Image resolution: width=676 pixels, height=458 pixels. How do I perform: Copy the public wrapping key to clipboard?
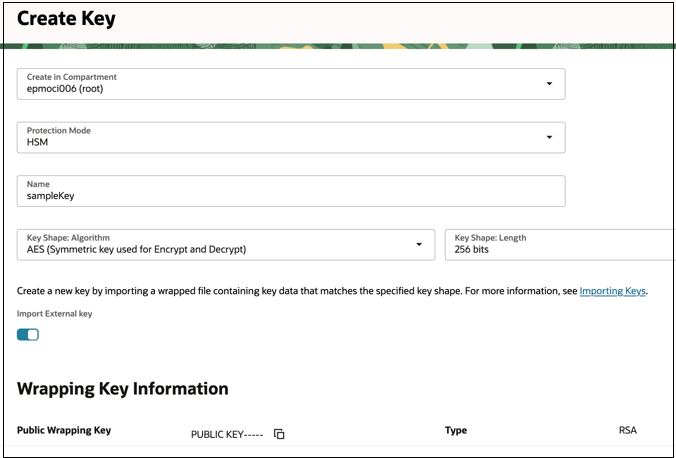(x=279, y=434)
